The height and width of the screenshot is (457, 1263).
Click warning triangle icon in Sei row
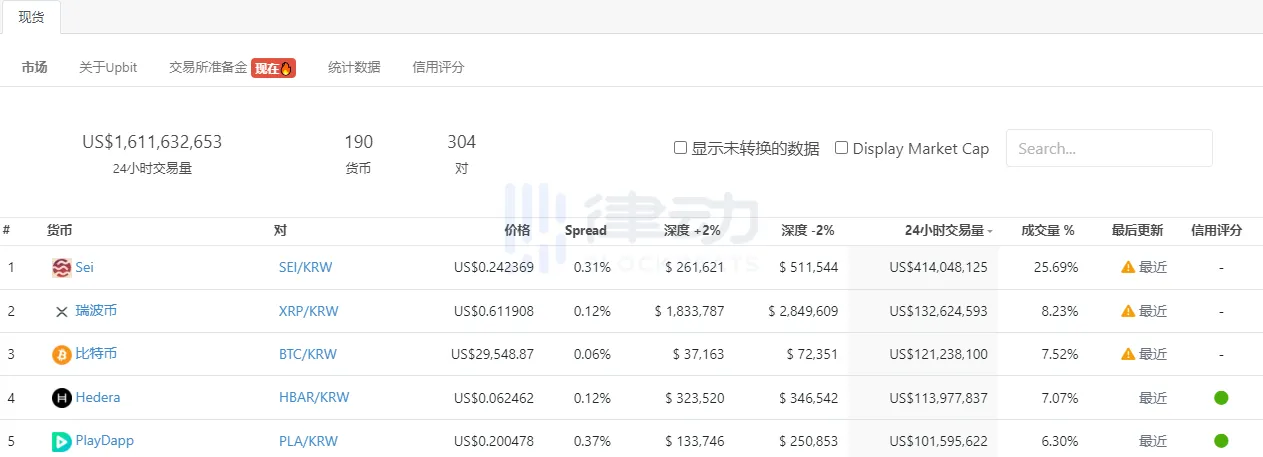[x=1128, y=267]
